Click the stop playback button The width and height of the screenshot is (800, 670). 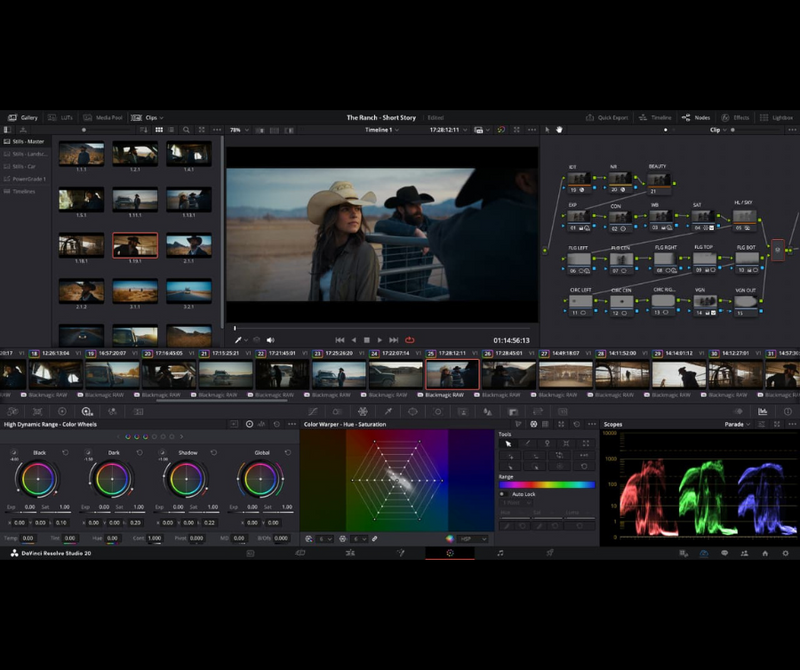click(366, 340)
